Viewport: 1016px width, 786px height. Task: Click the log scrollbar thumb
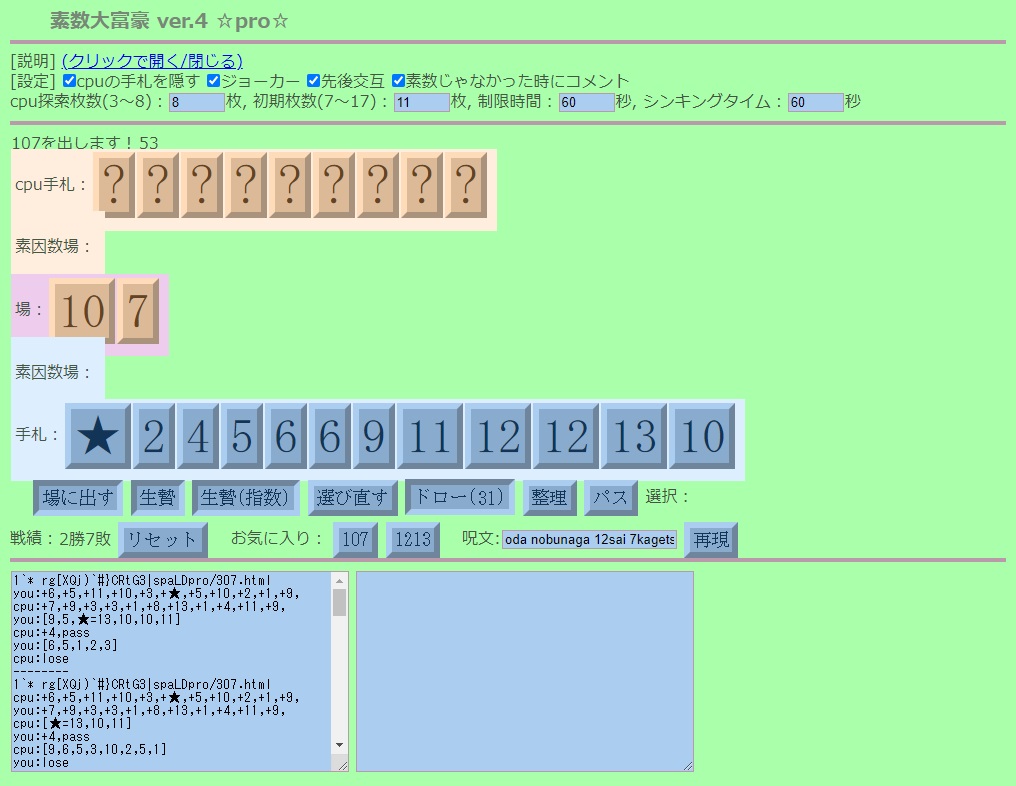pyautogui.click(x=340, y=603)
